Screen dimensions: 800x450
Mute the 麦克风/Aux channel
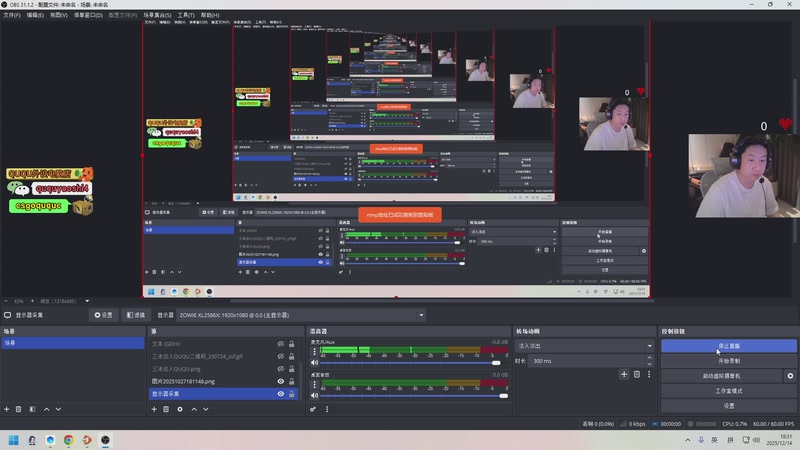click(x=314, y=363)
